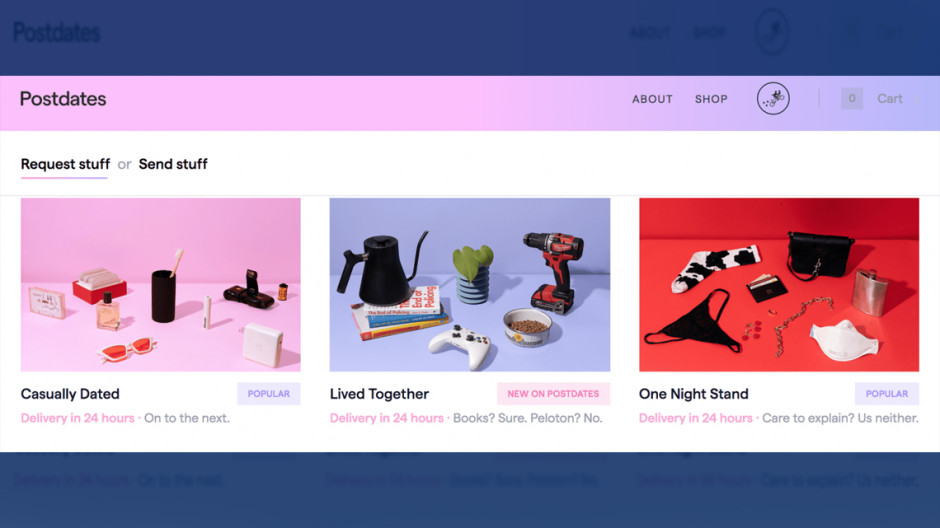Image resolution: width=940 pixels, height=528 pixels.
Task: Click Delivery in 24 hours under Casually Dated
Action: click(x=77, y=418)
